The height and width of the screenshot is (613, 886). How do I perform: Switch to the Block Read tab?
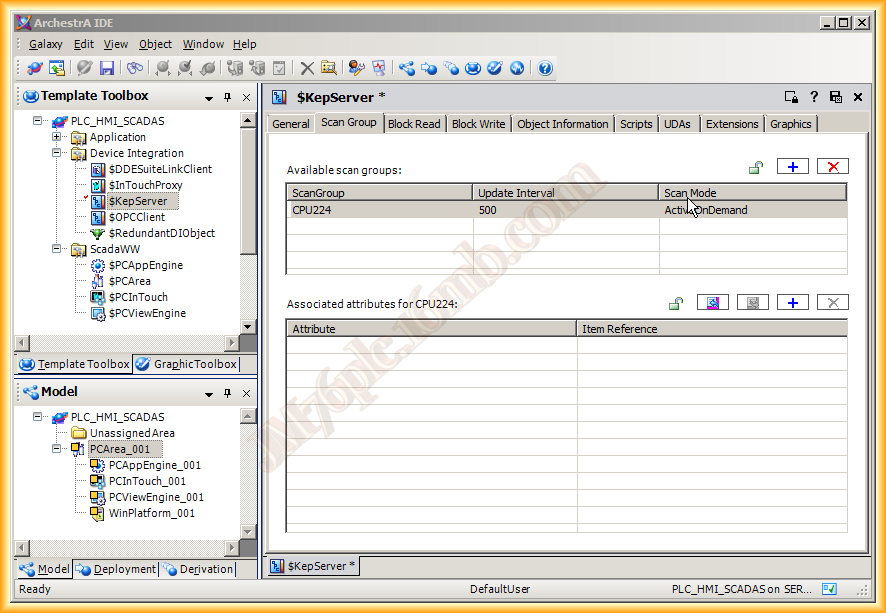tap(413, 124)
